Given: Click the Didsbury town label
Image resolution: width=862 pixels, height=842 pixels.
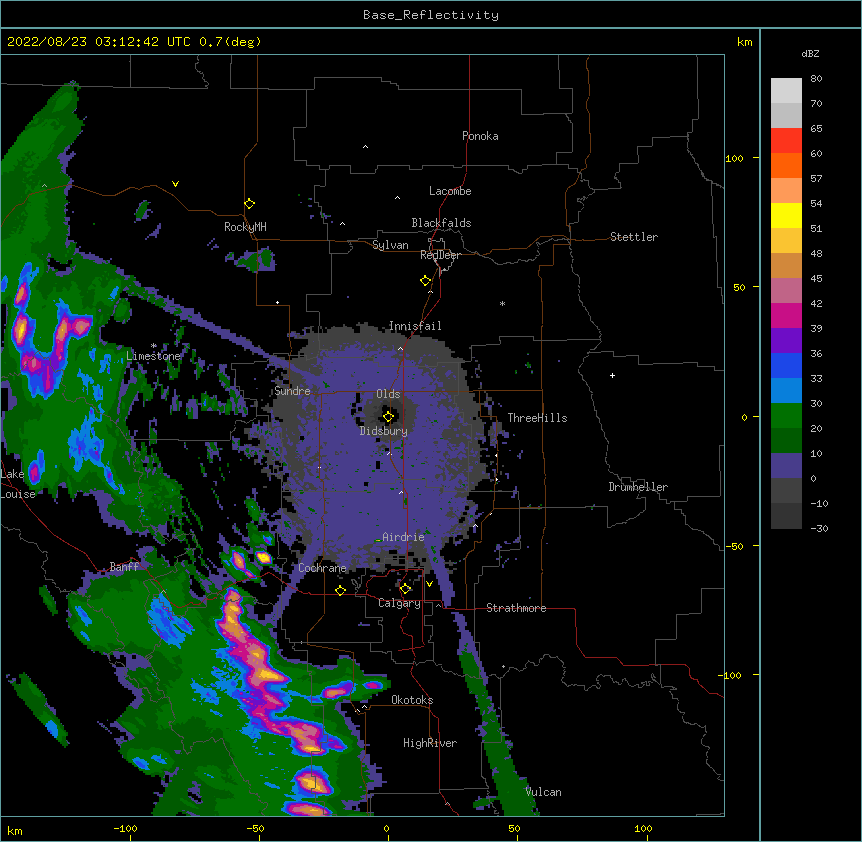Looking at the screenshot, I should [384, 431].
